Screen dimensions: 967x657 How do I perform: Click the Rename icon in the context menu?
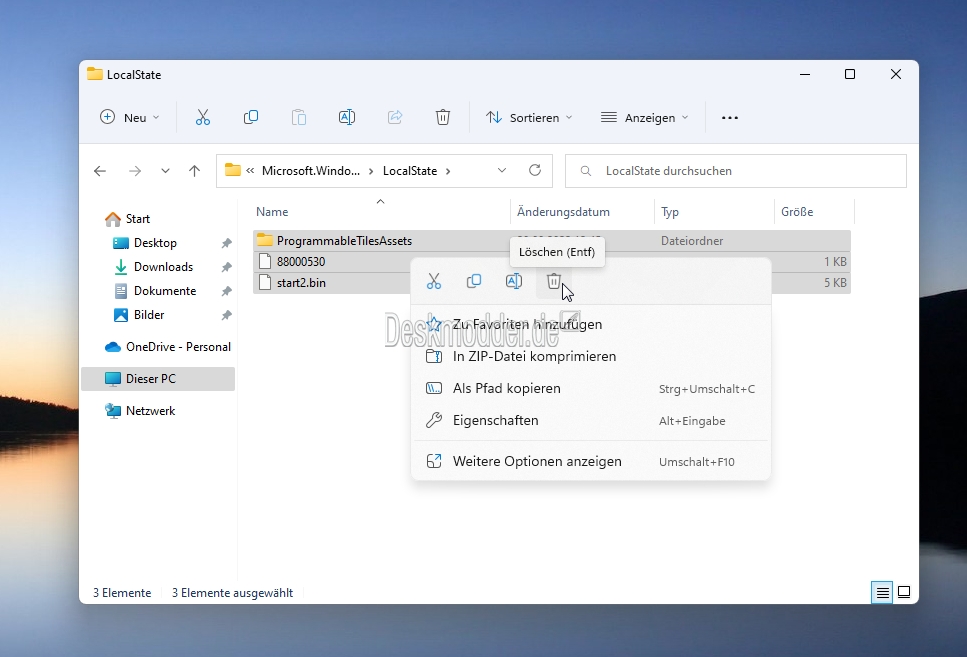514,281
